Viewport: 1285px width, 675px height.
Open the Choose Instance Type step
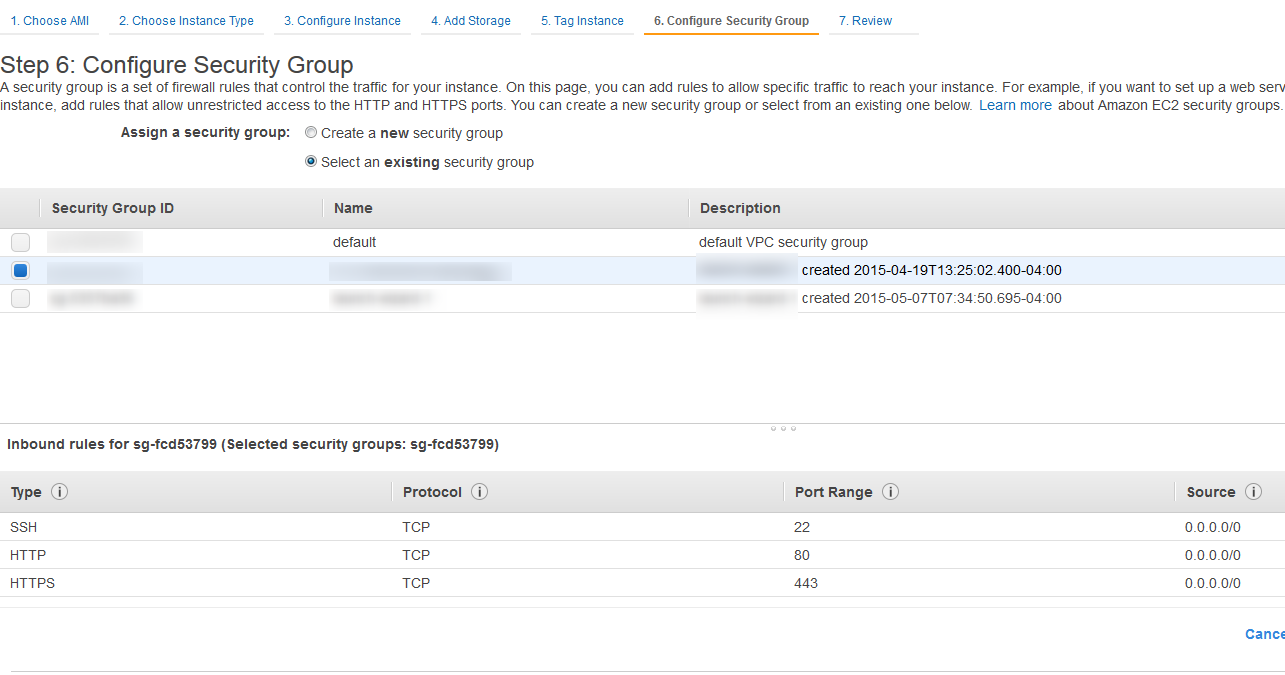185,20
